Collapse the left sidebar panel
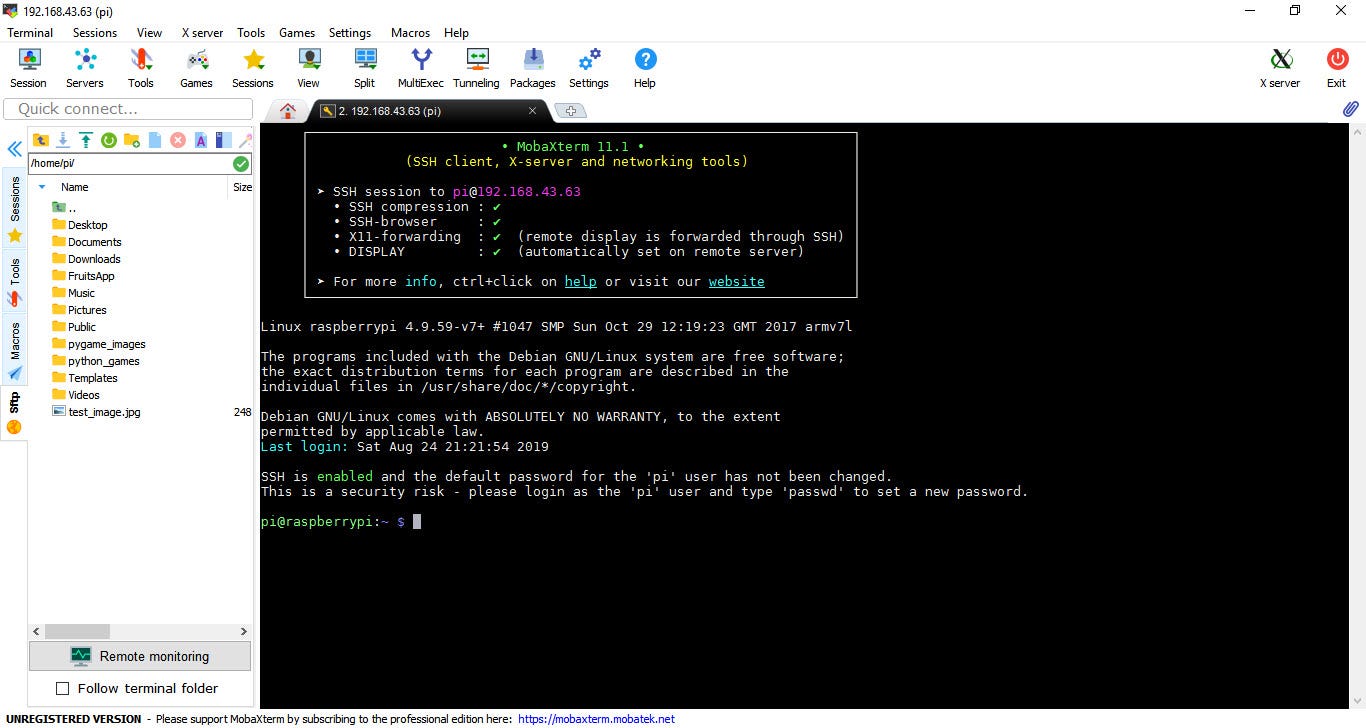 tap(14, 148)
